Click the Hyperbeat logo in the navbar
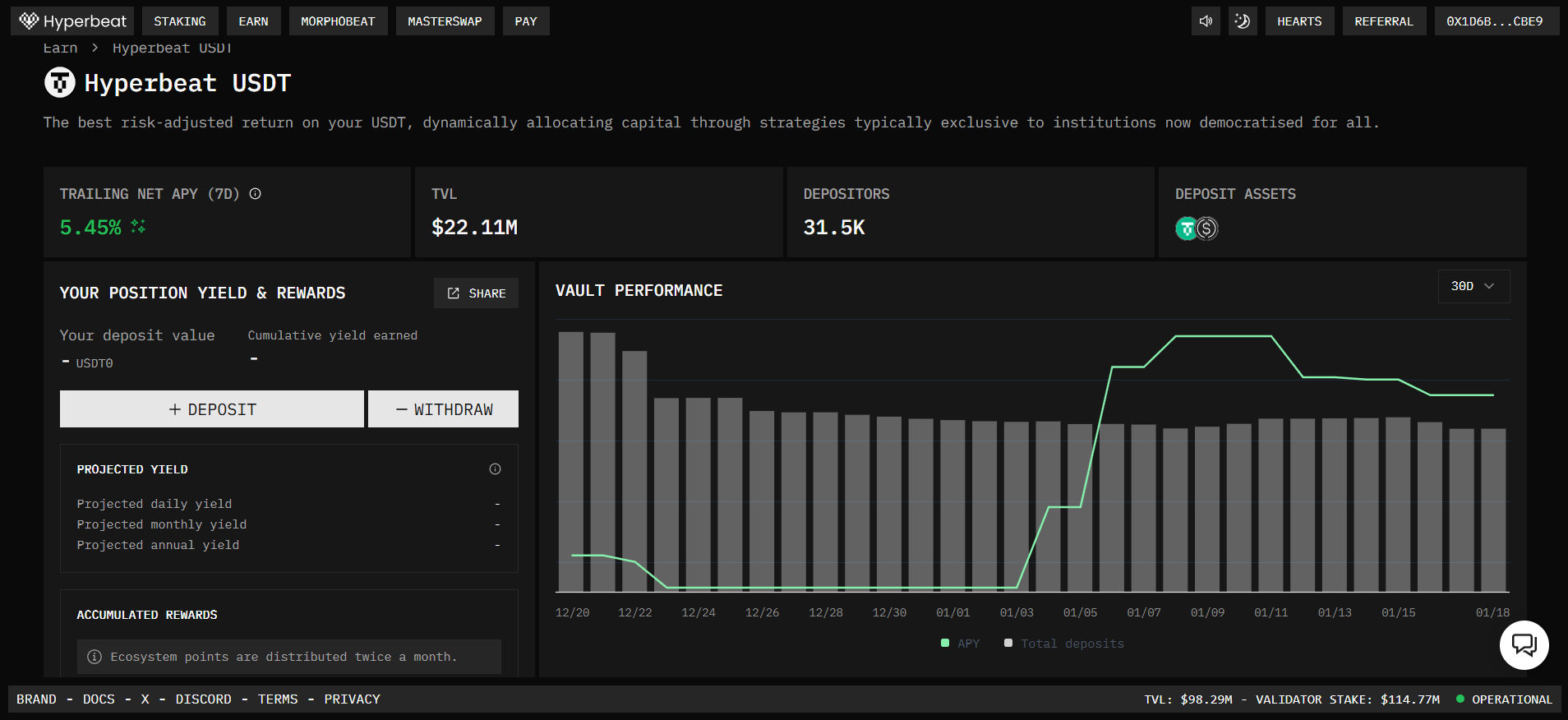Image resolution: width=1568 pixels, height=720 pixels. pyautogui.click(x=72, y=21)
